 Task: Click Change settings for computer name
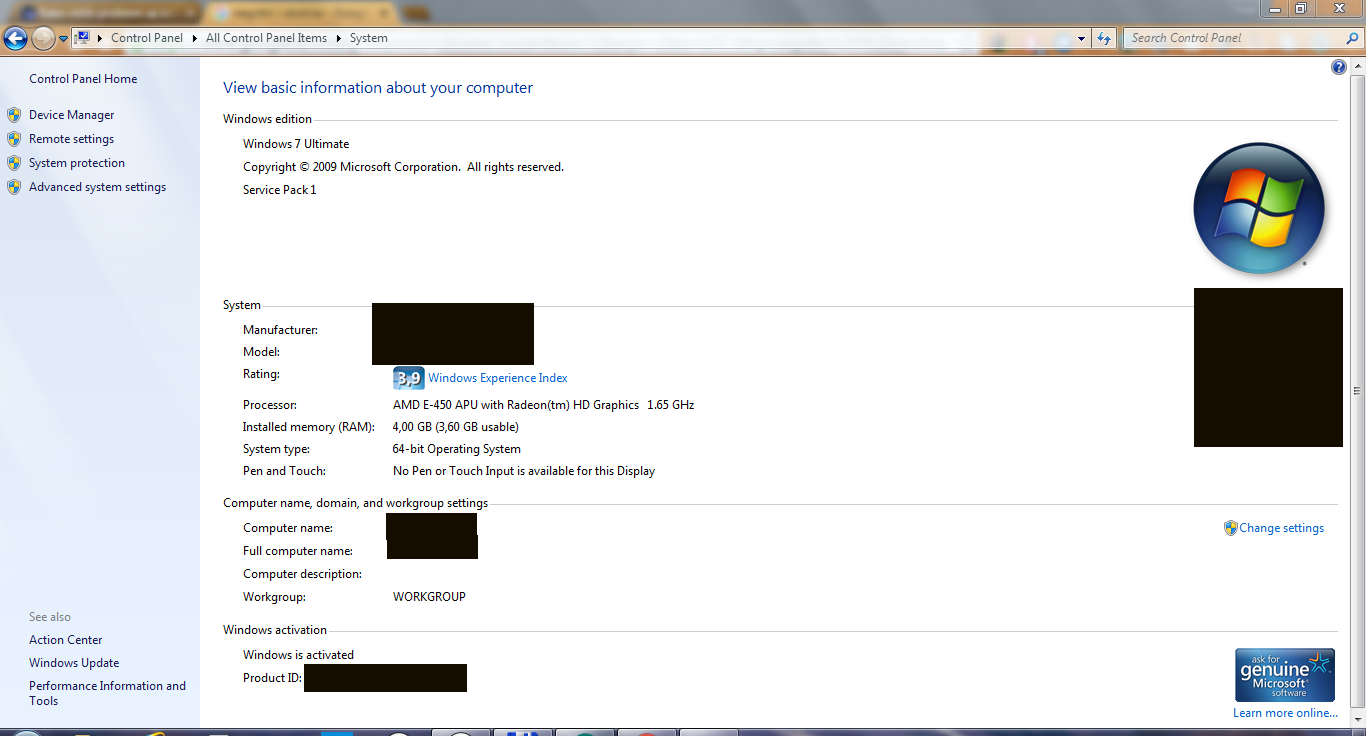point(1281,528)
